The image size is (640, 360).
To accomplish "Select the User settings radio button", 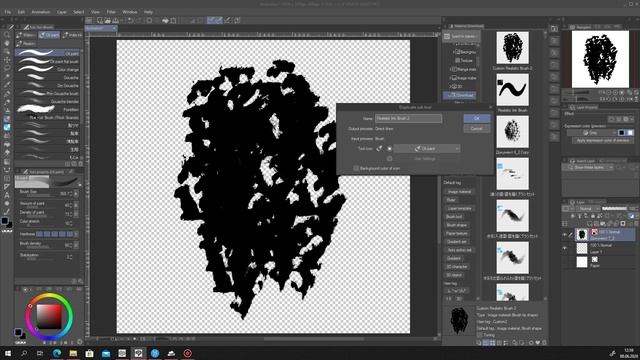I will point(389,159).
